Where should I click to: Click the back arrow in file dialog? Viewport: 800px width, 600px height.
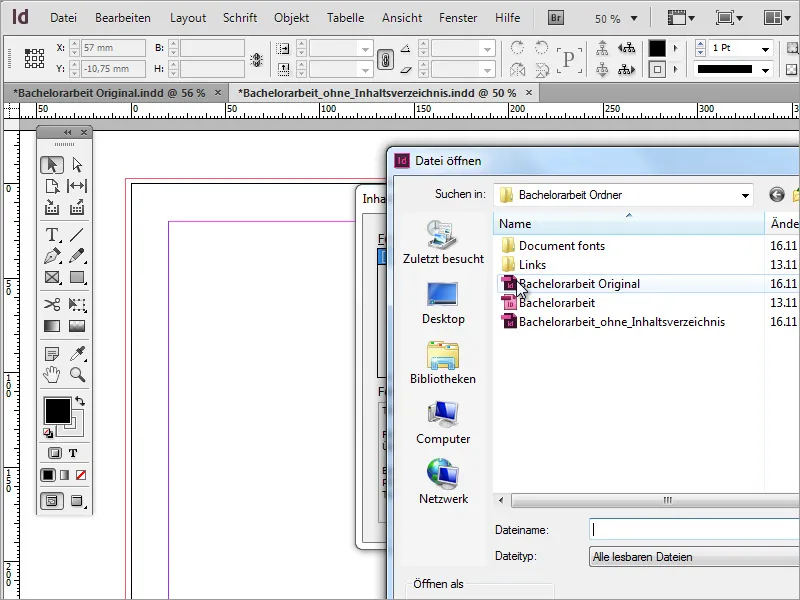777,195
